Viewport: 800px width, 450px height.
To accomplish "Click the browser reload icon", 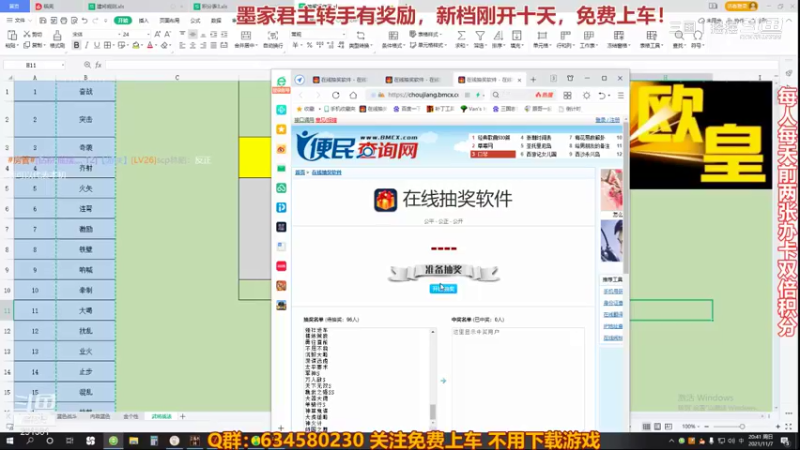I will (x=336, y=95).
